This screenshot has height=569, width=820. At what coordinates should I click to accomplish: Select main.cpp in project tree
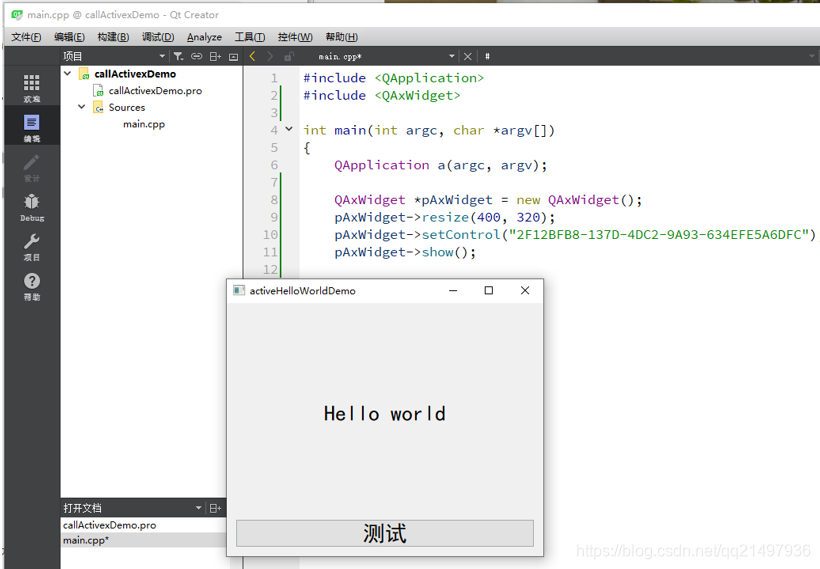[x=144, y=124]
